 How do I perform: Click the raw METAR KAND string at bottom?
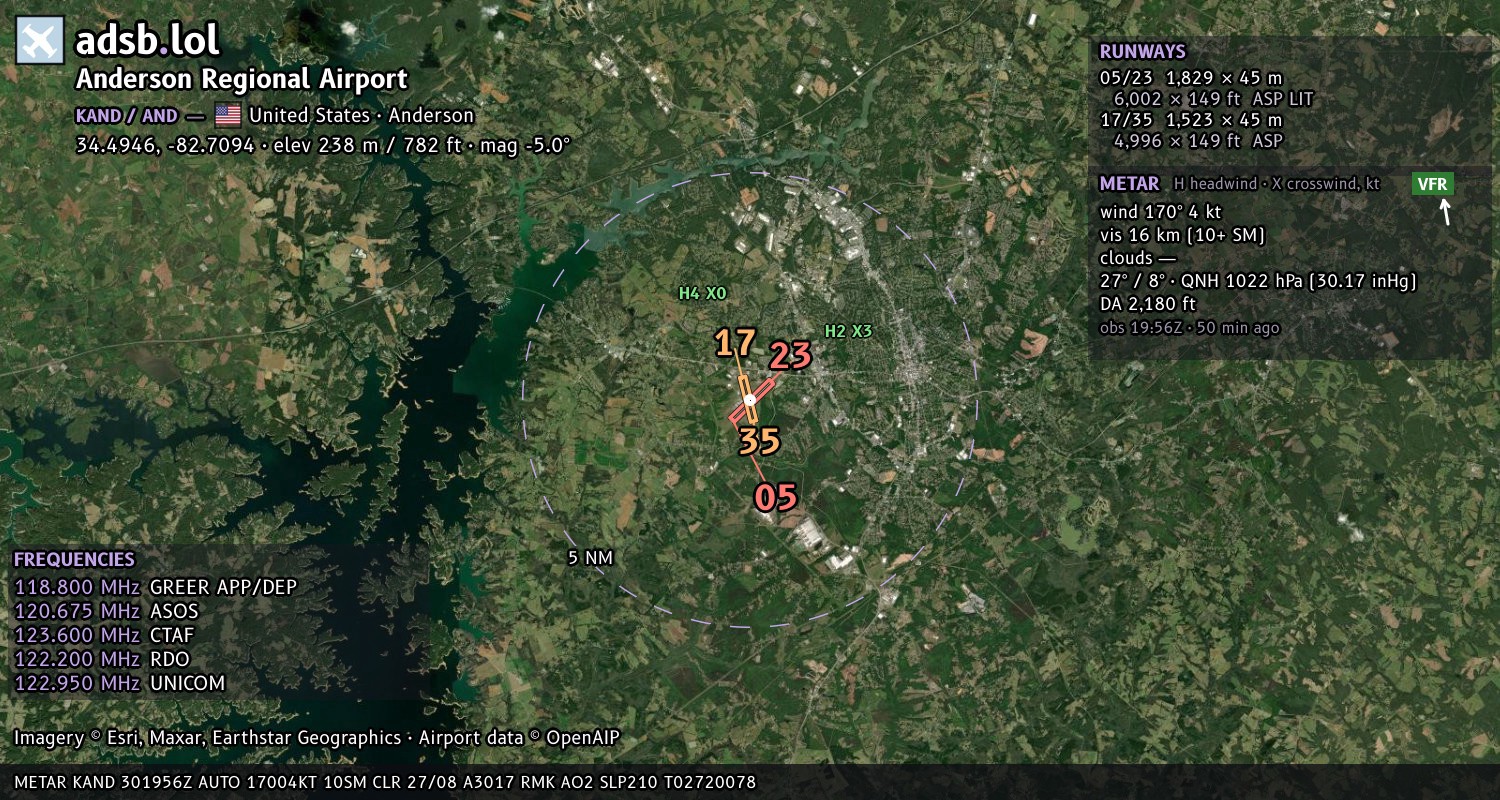click(x=385, y=782)
